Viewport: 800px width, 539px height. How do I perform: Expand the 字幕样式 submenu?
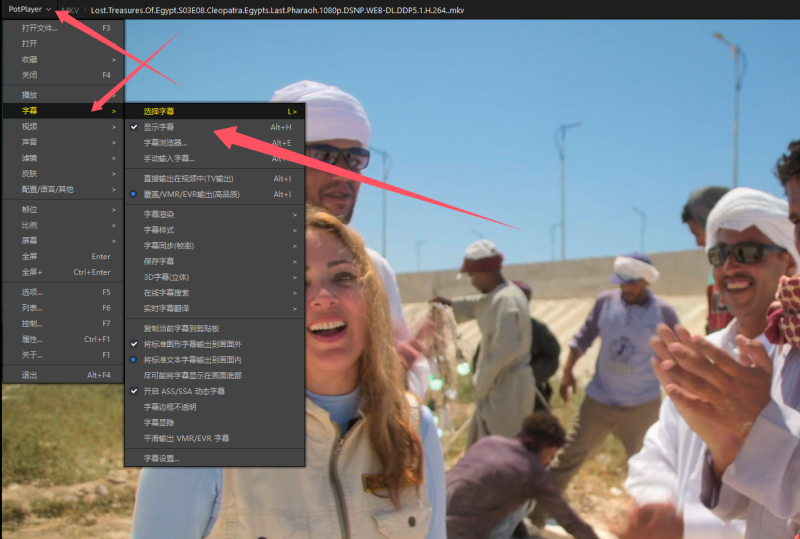pos(158,230)
